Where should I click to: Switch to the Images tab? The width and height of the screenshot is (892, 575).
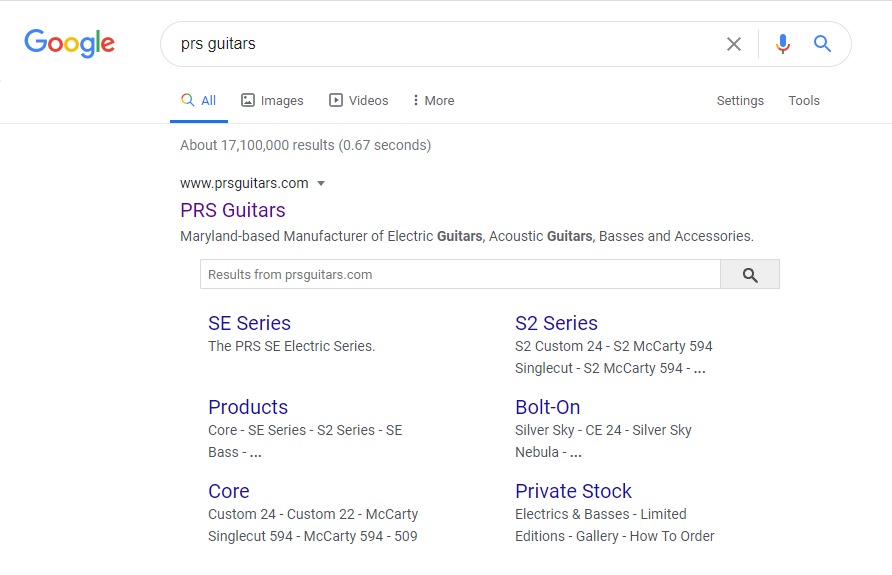pyautogui.click(x=272, y=101)
